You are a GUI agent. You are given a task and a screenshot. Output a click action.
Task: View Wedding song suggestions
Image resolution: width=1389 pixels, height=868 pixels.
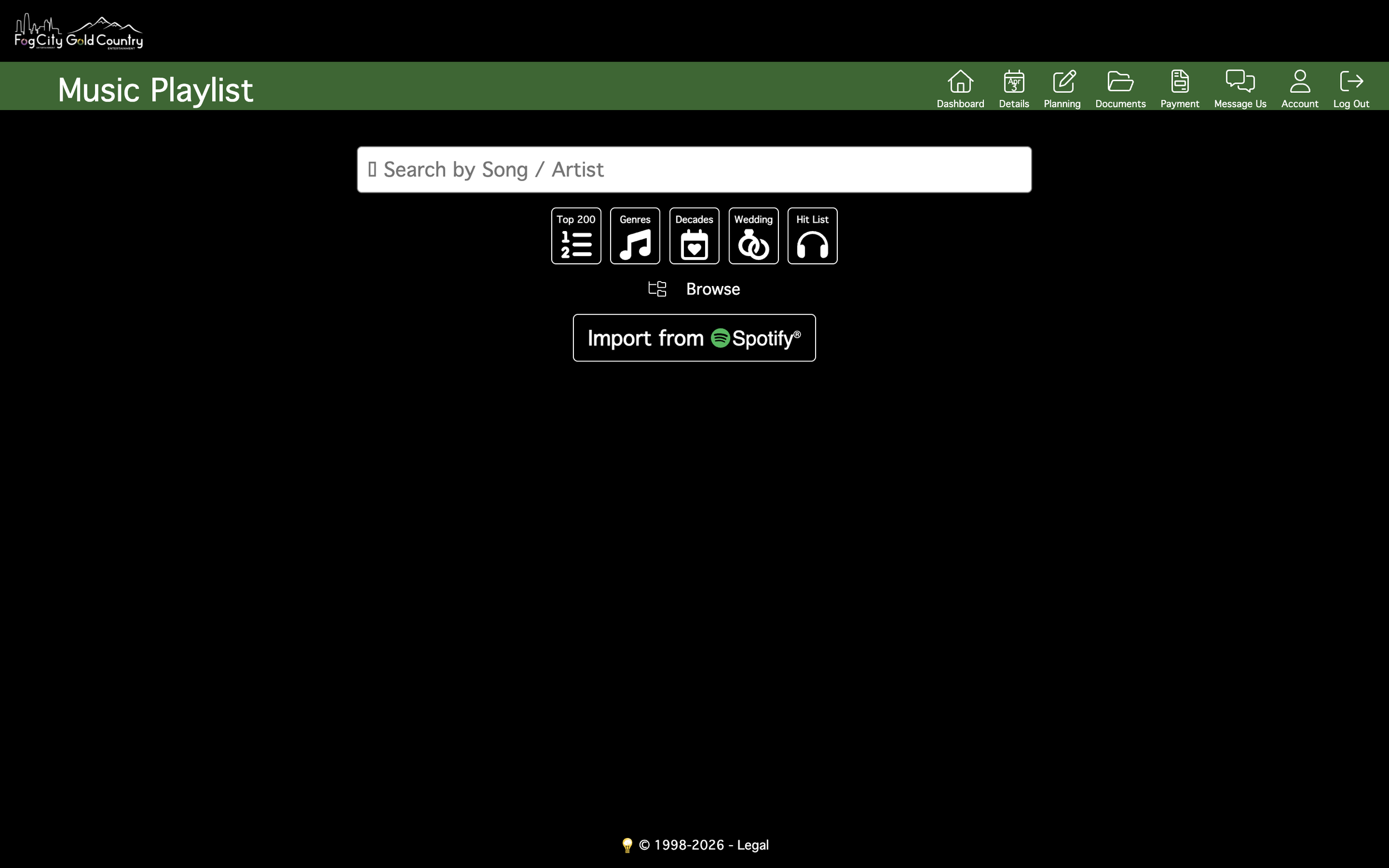[753, 235]
